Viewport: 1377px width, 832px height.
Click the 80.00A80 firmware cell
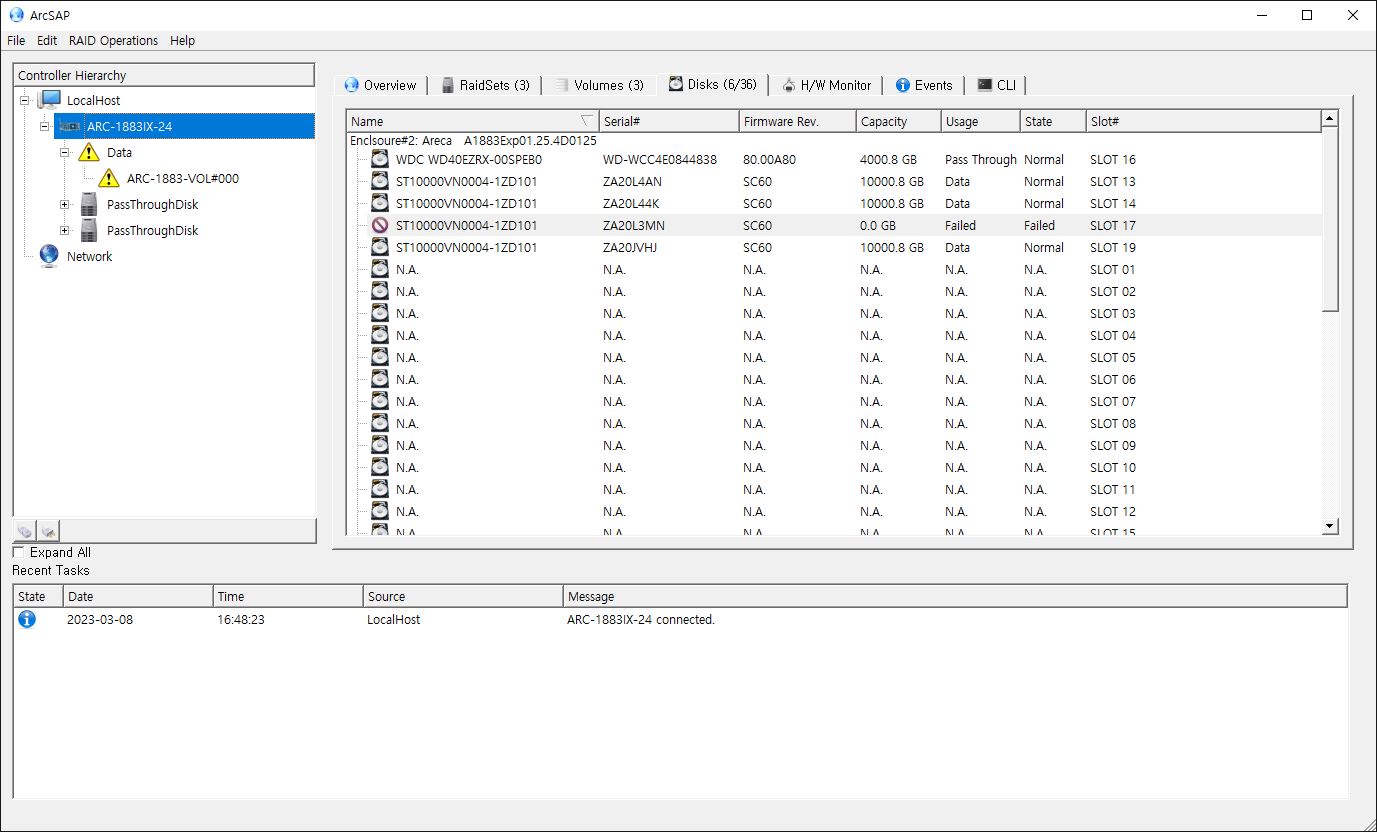coord(770,159)
